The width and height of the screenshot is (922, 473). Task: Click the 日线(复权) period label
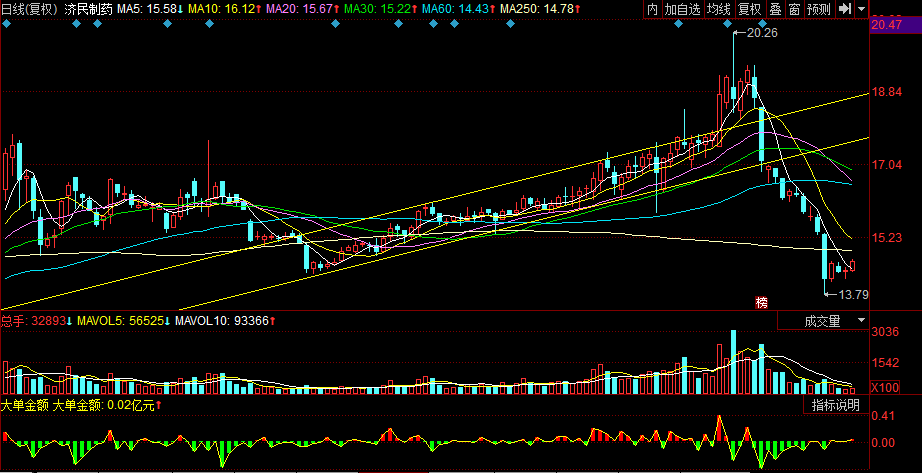[29, 9]
